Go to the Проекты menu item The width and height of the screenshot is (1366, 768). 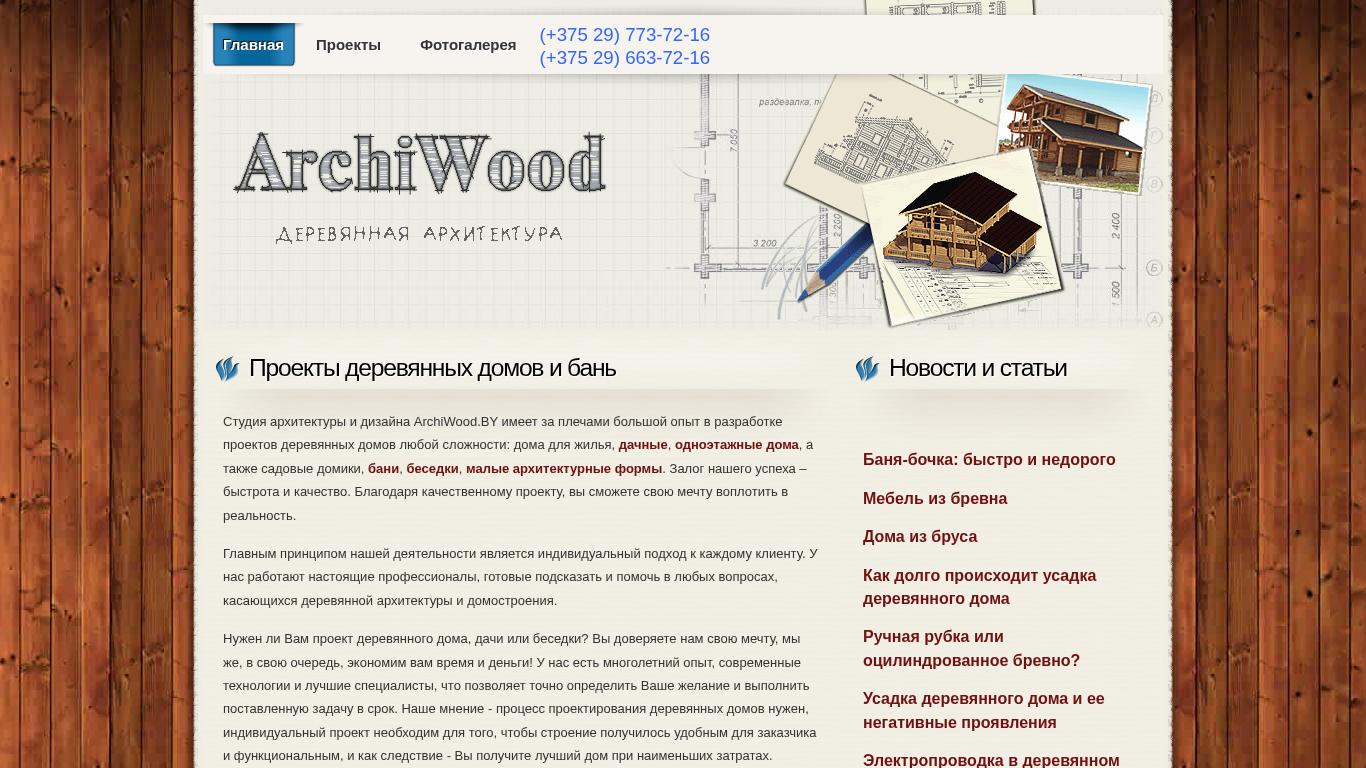tap(348, 45)
